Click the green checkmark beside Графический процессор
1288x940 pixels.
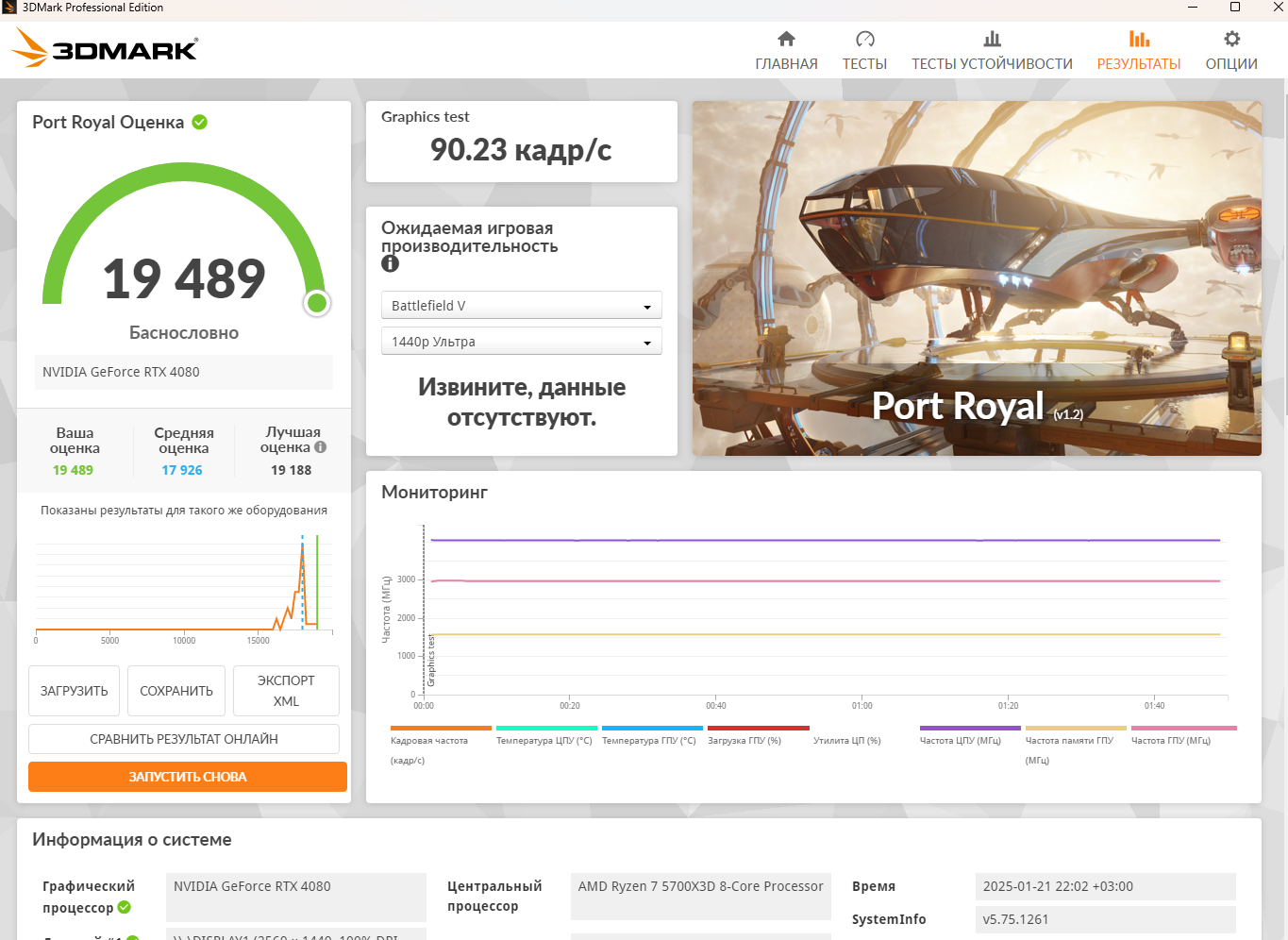124,907
